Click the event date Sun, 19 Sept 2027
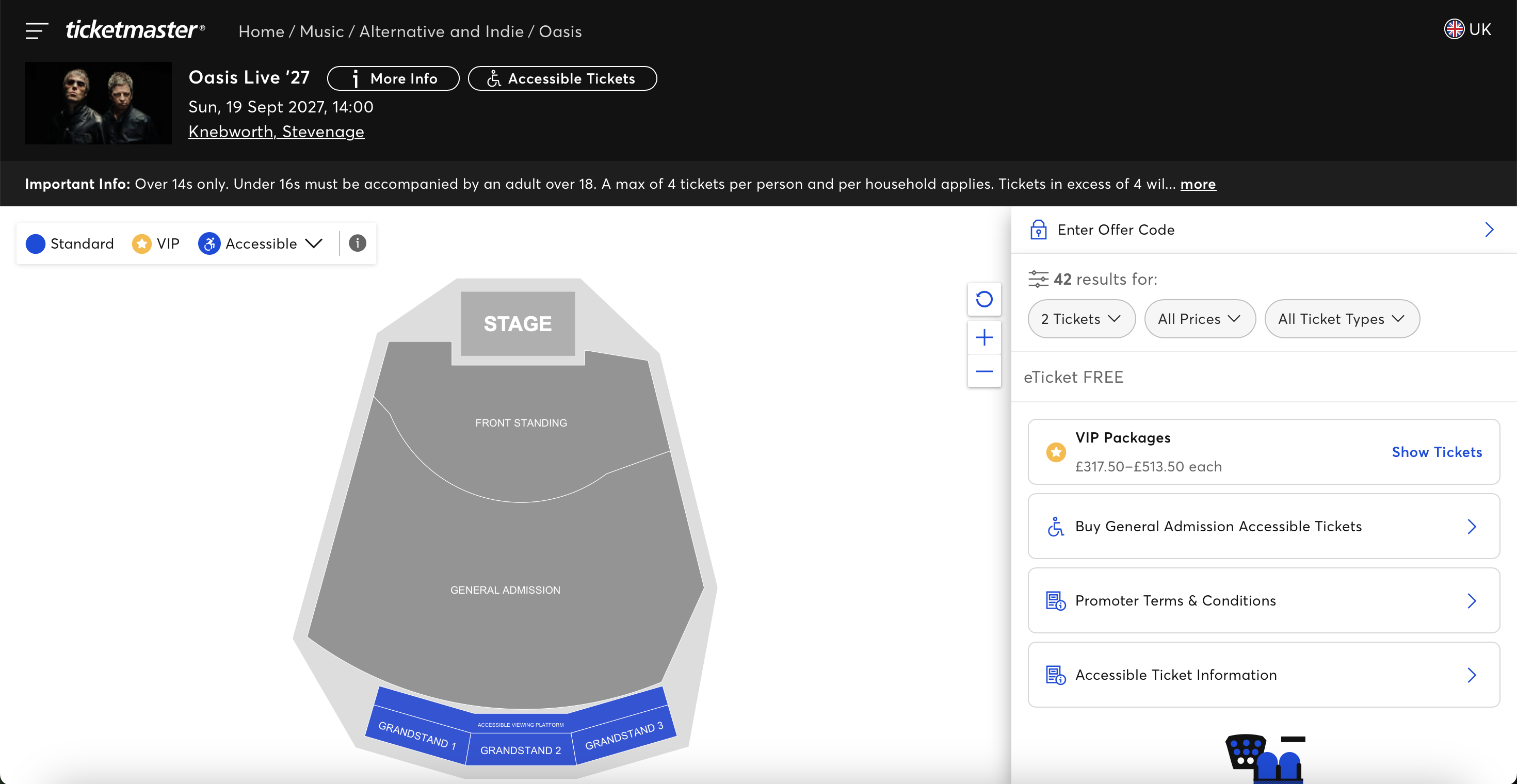 click(x=281, y=107)
